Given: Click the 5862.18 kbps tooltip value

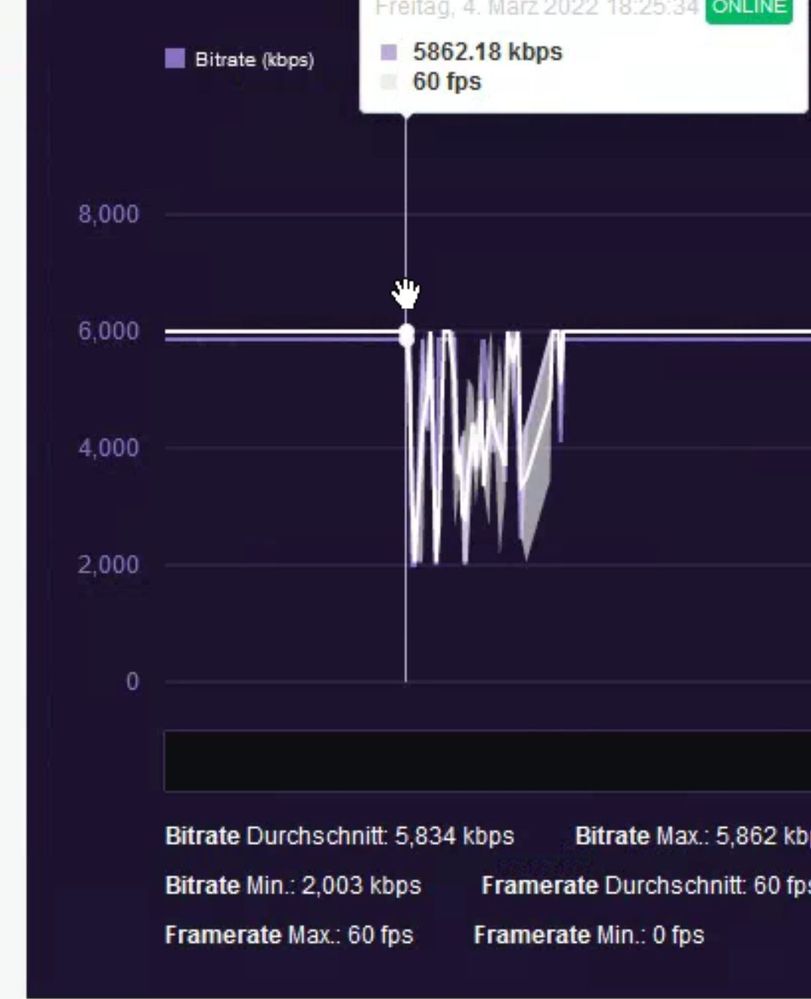Looking at the screenshot, I should click(487, 52).
